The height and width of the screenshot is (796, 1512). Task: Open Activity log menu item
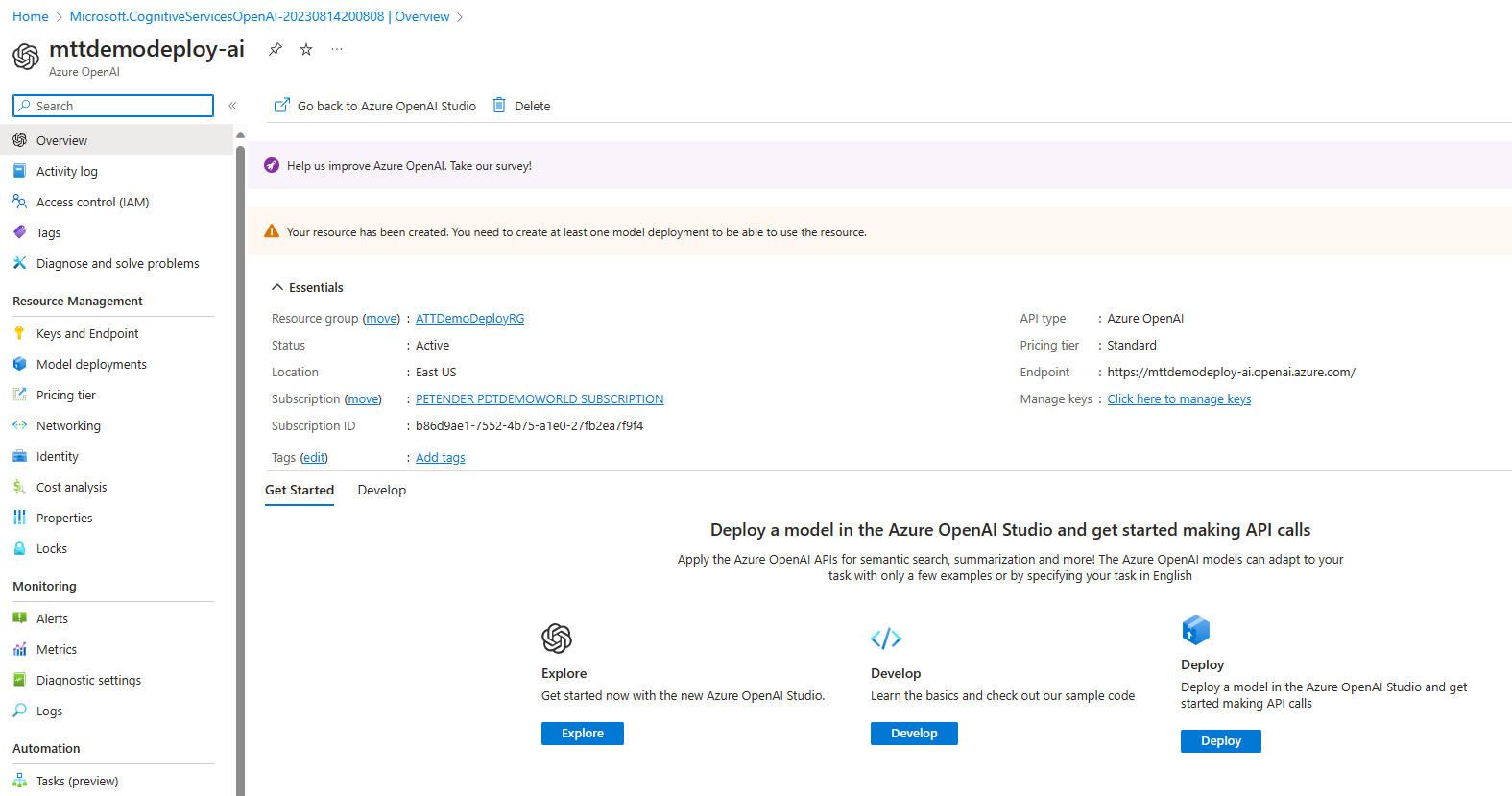coord(116,171)
